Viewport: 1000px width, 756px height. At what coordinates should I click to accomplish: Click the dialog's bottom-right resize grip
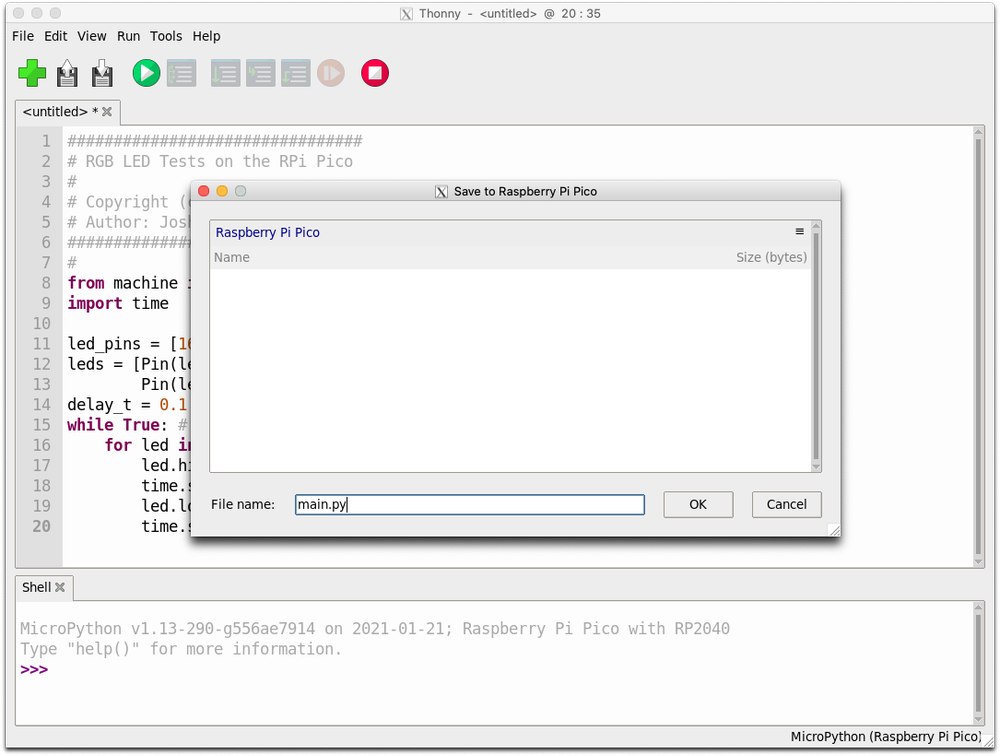[834, 530]
